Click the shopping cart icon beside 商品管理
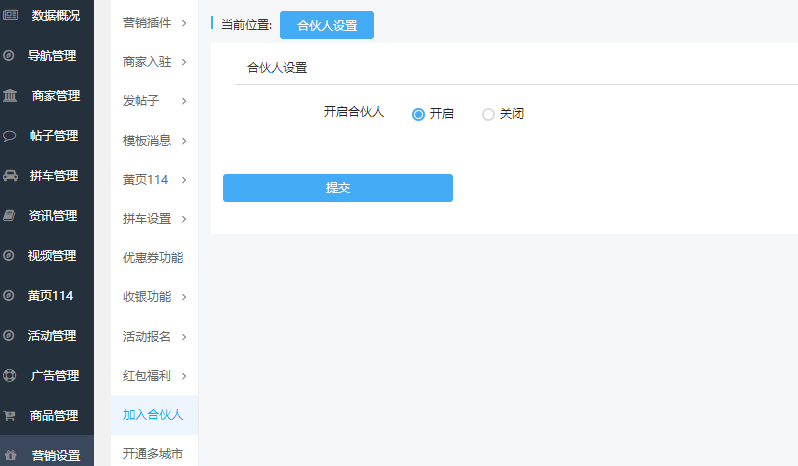Image resolution: width=798 pixels, height=466 pixels. [x=9, y=416]
